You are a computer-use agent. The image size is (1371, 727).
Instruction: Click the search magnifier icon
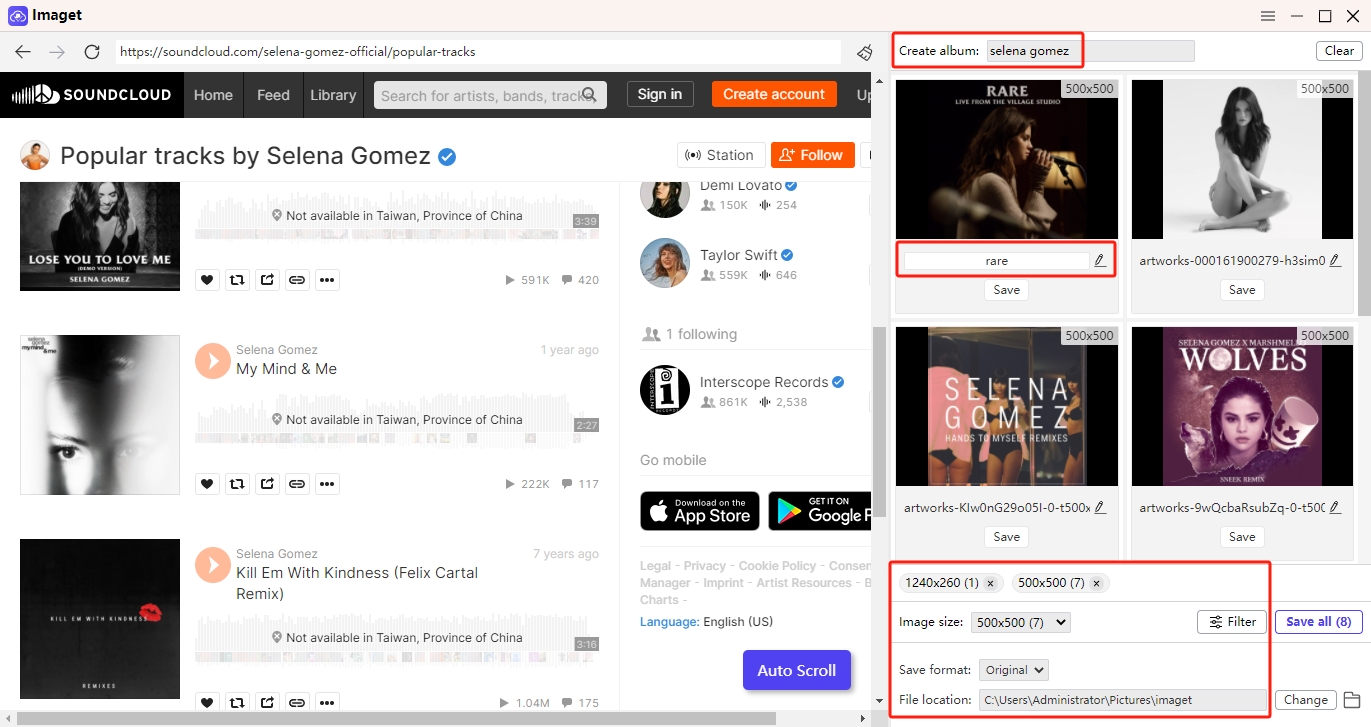590,95
